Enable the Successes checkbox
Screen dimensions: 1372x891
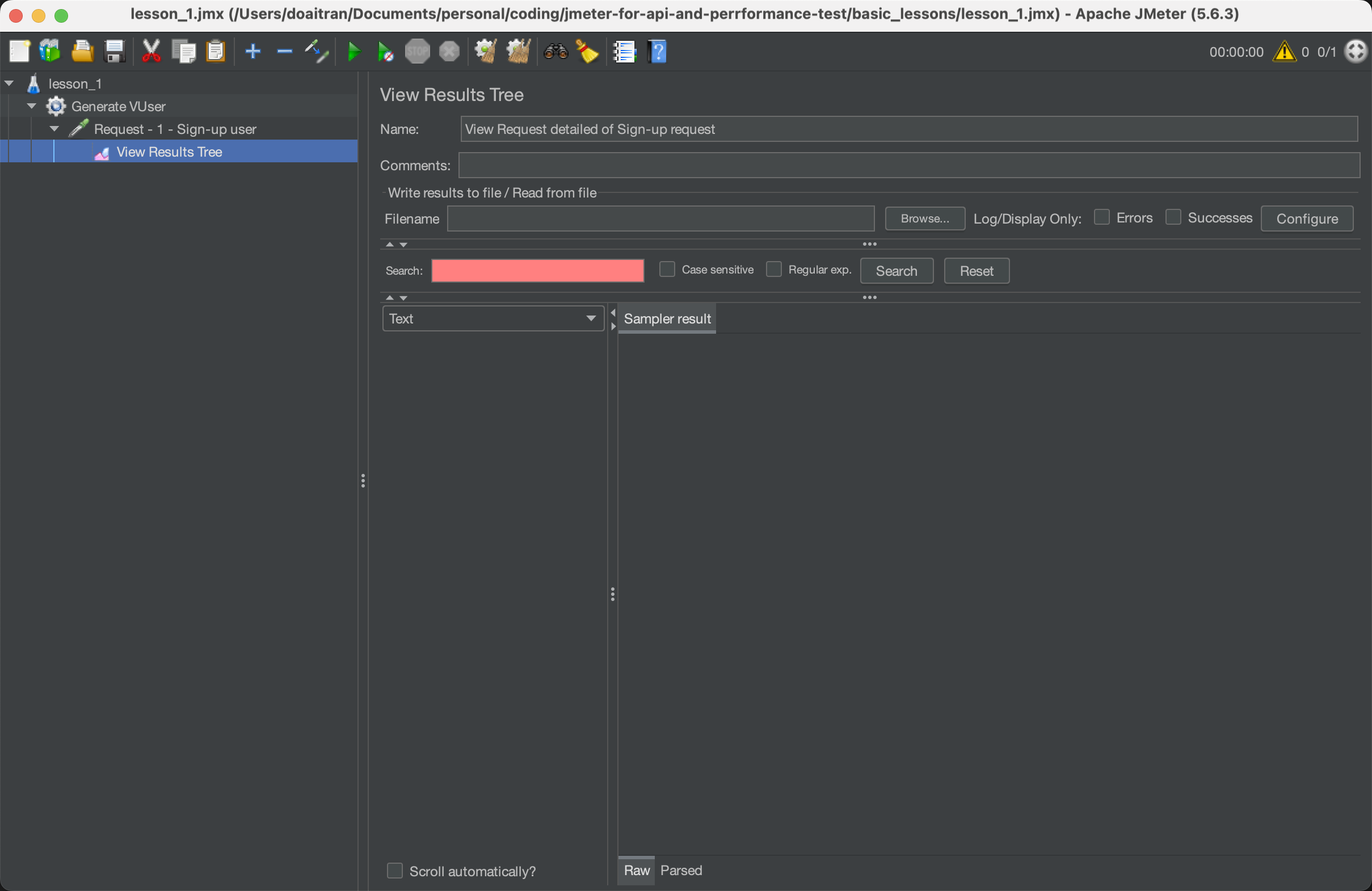1173,217
